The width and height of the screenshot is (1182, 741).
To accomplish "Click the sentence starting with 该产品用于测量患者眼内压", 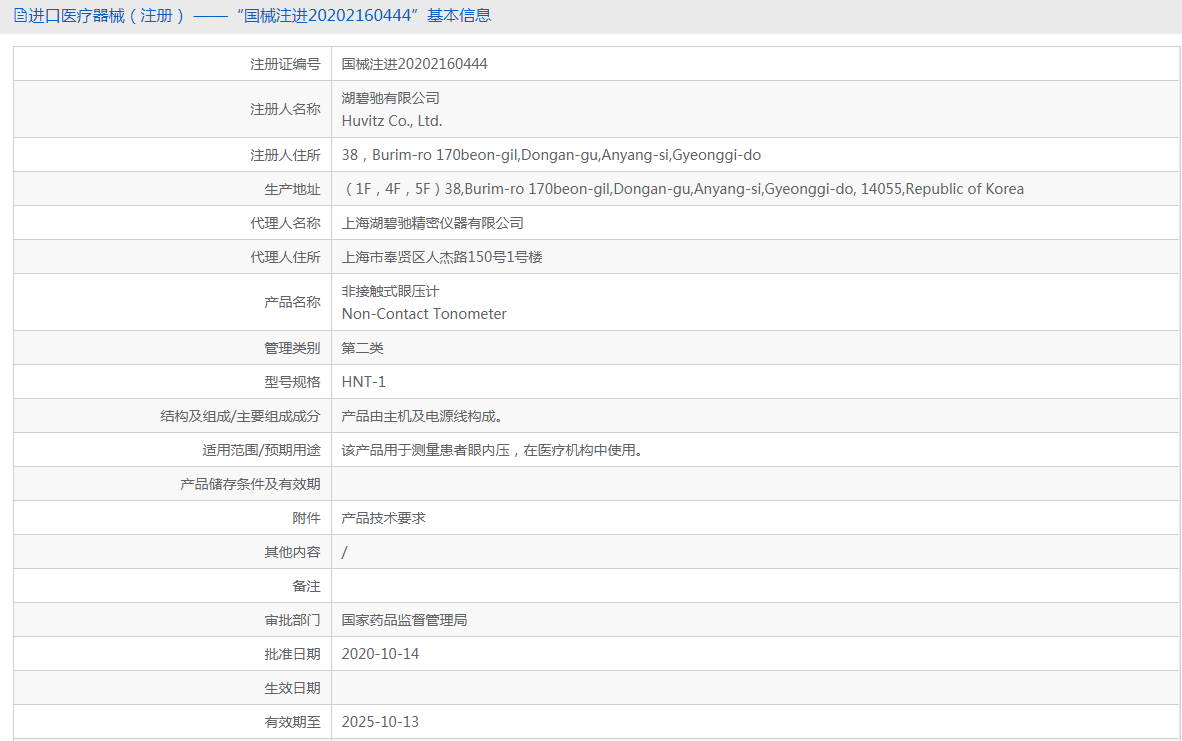I will tap(492, 450).
